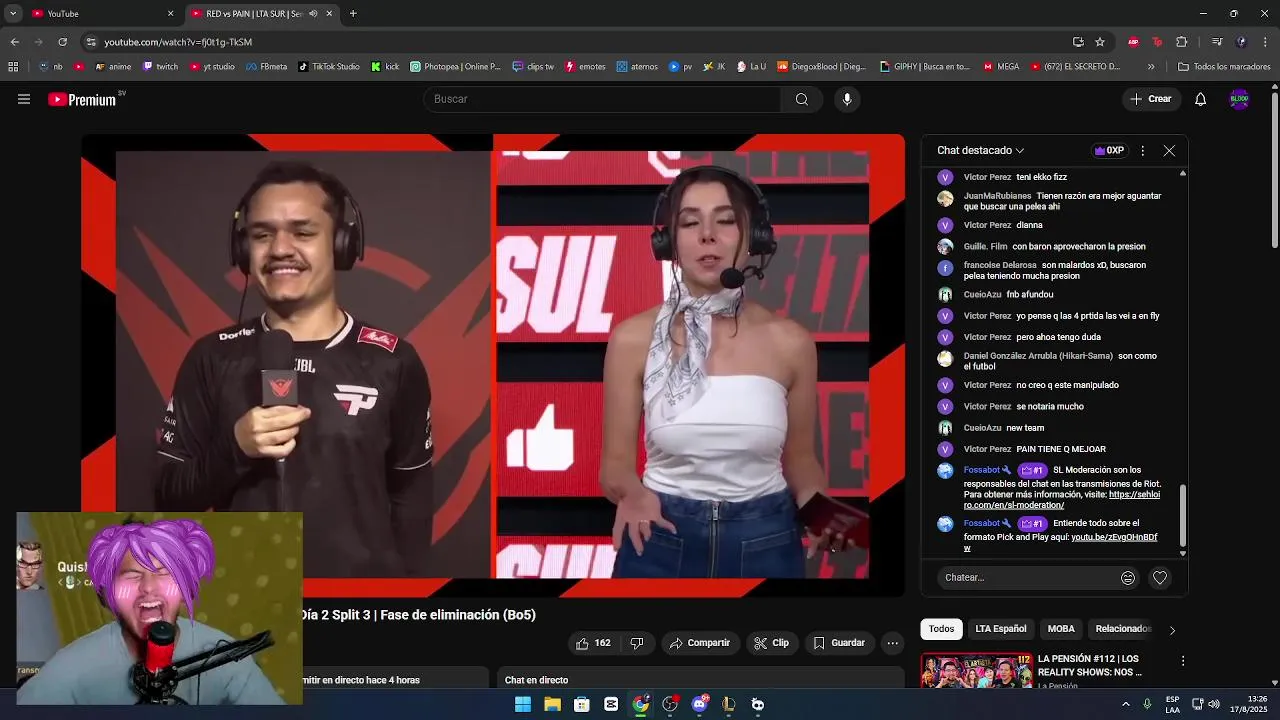Open options for La Pensión #112 video
The image size is (1280, 720).
point(1183,661)
